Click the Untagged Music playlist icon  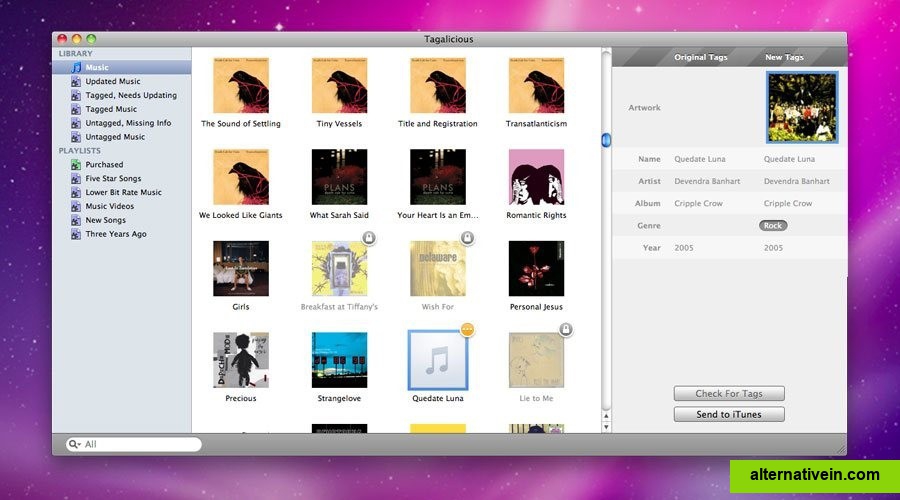(76, 137)
